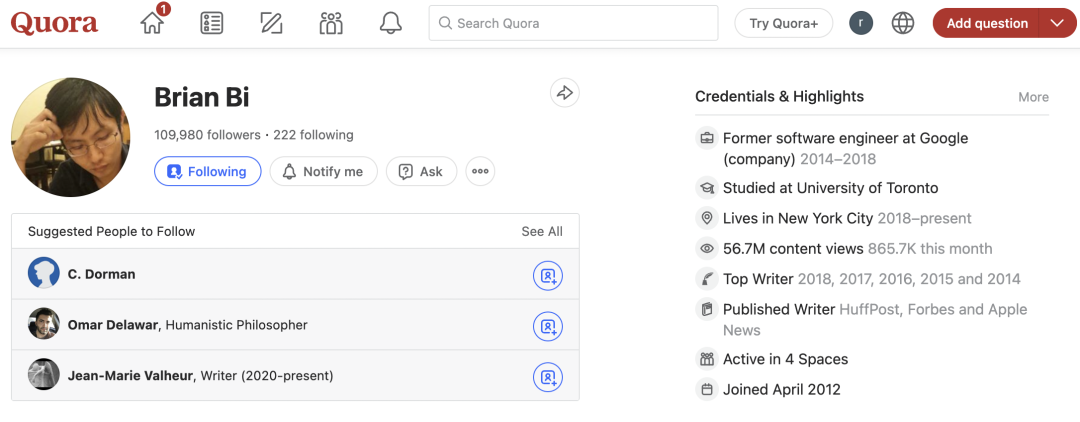The width and height of the screenshot is (1080, 422).
Task: Go to the Quora Home feed icon
Action: coord(153,23)
